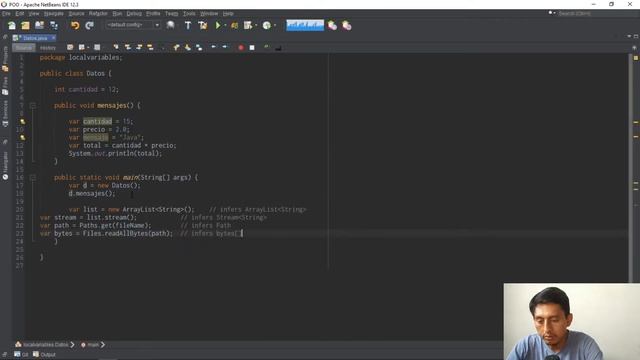The width and height of the screenshot is (640, 360).
Task: Click Find Next Occurrence editor icon
Action: (139, 47)
